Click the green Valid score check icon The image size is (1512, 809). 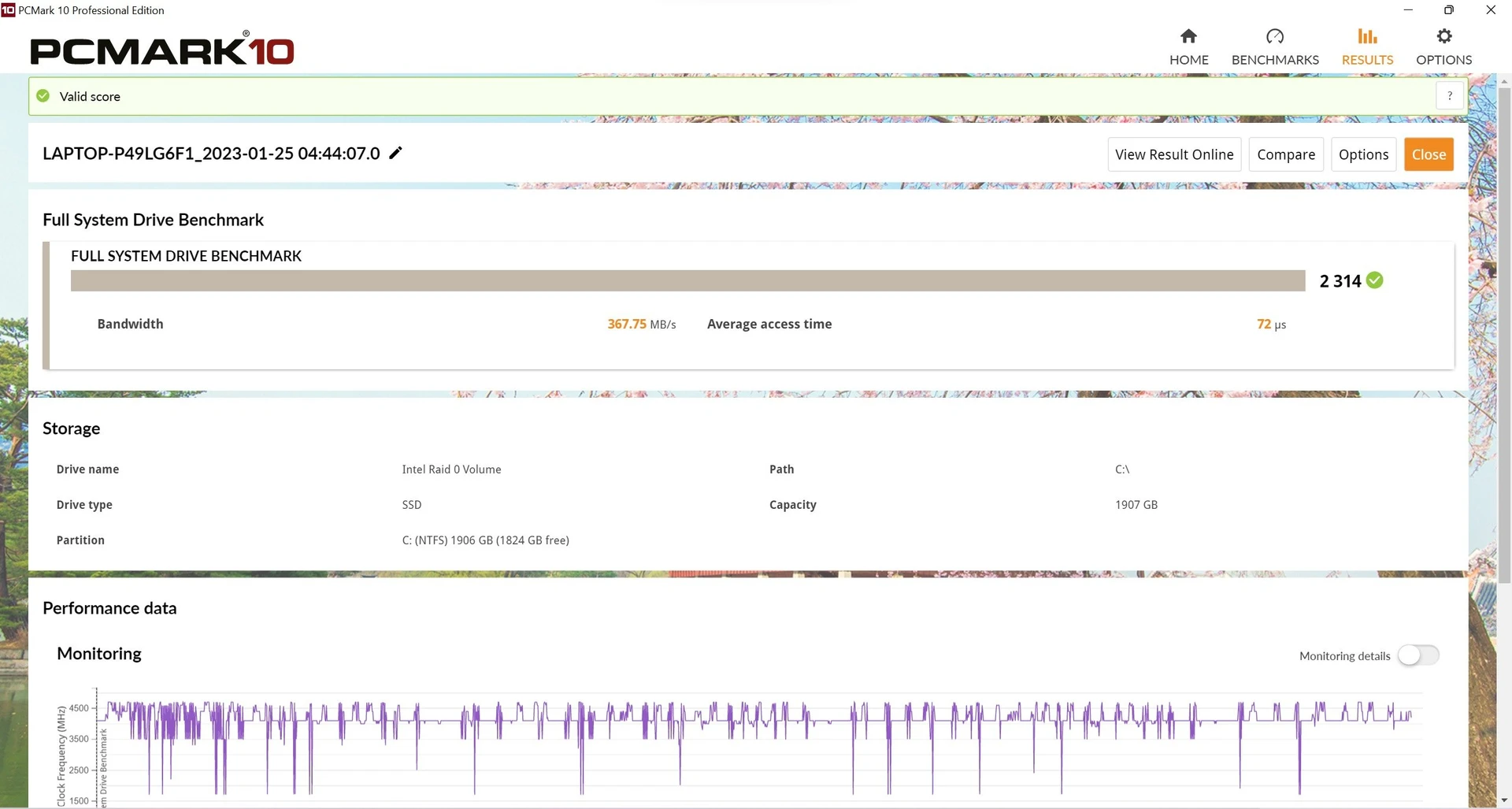pos(43,96)
